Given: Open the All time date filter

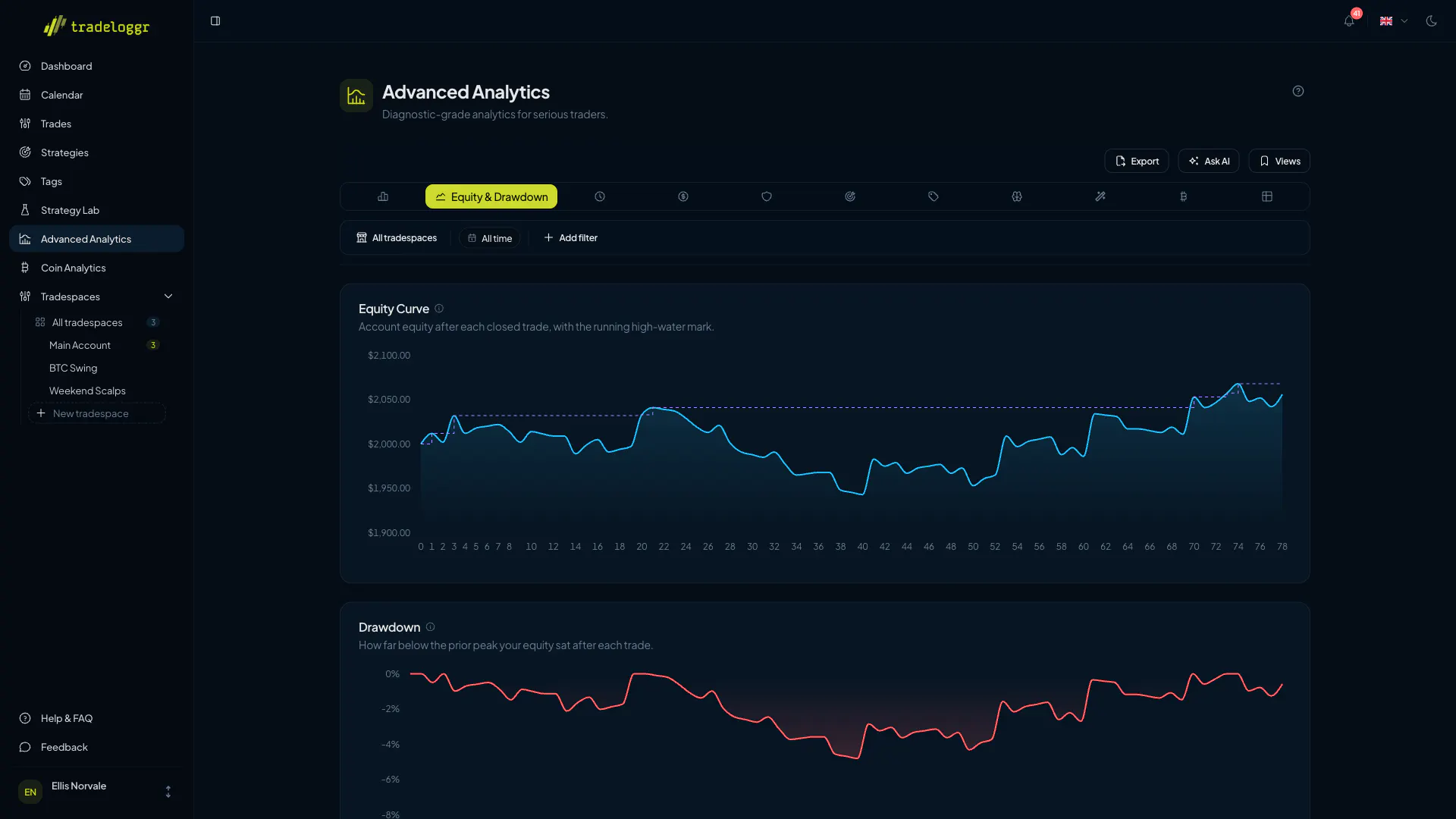Looking at the screenshot, I should (490, 238).
